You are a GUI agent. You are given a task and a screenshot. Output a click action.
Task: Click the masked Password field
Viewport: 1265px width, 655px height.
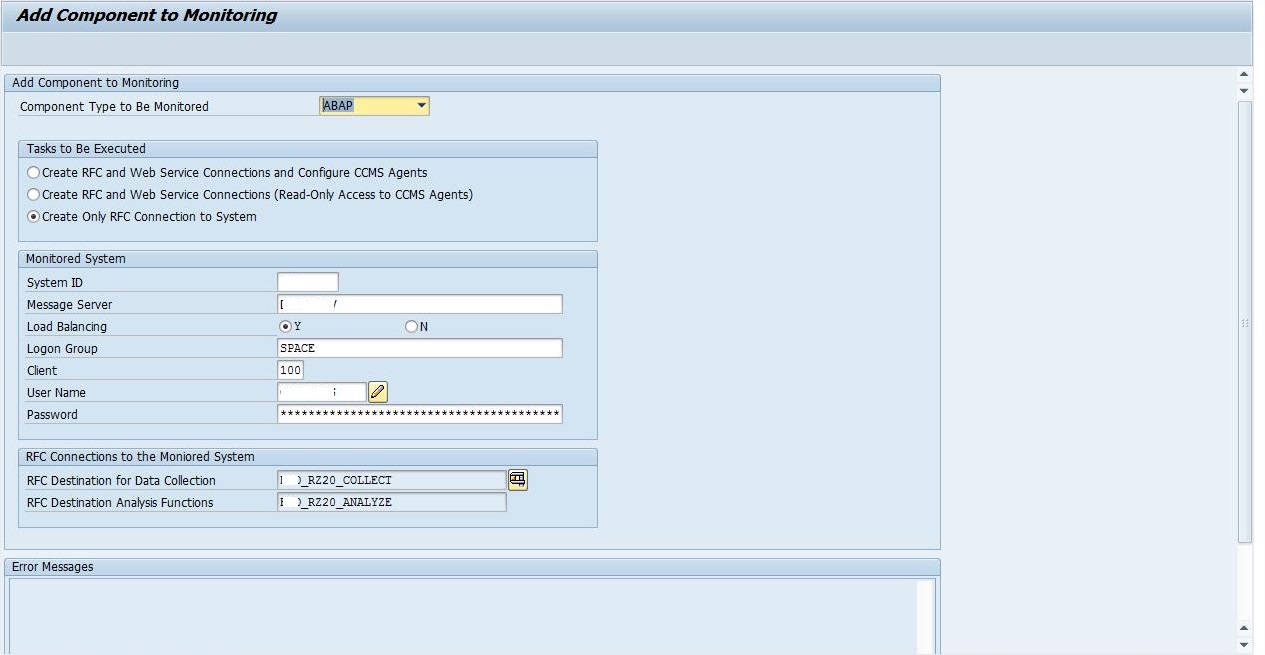tap(419, 413)
